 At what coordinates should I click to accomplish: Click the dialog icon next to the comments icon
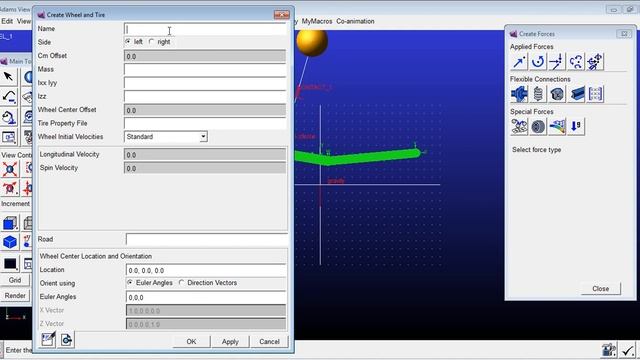(66, 340)
